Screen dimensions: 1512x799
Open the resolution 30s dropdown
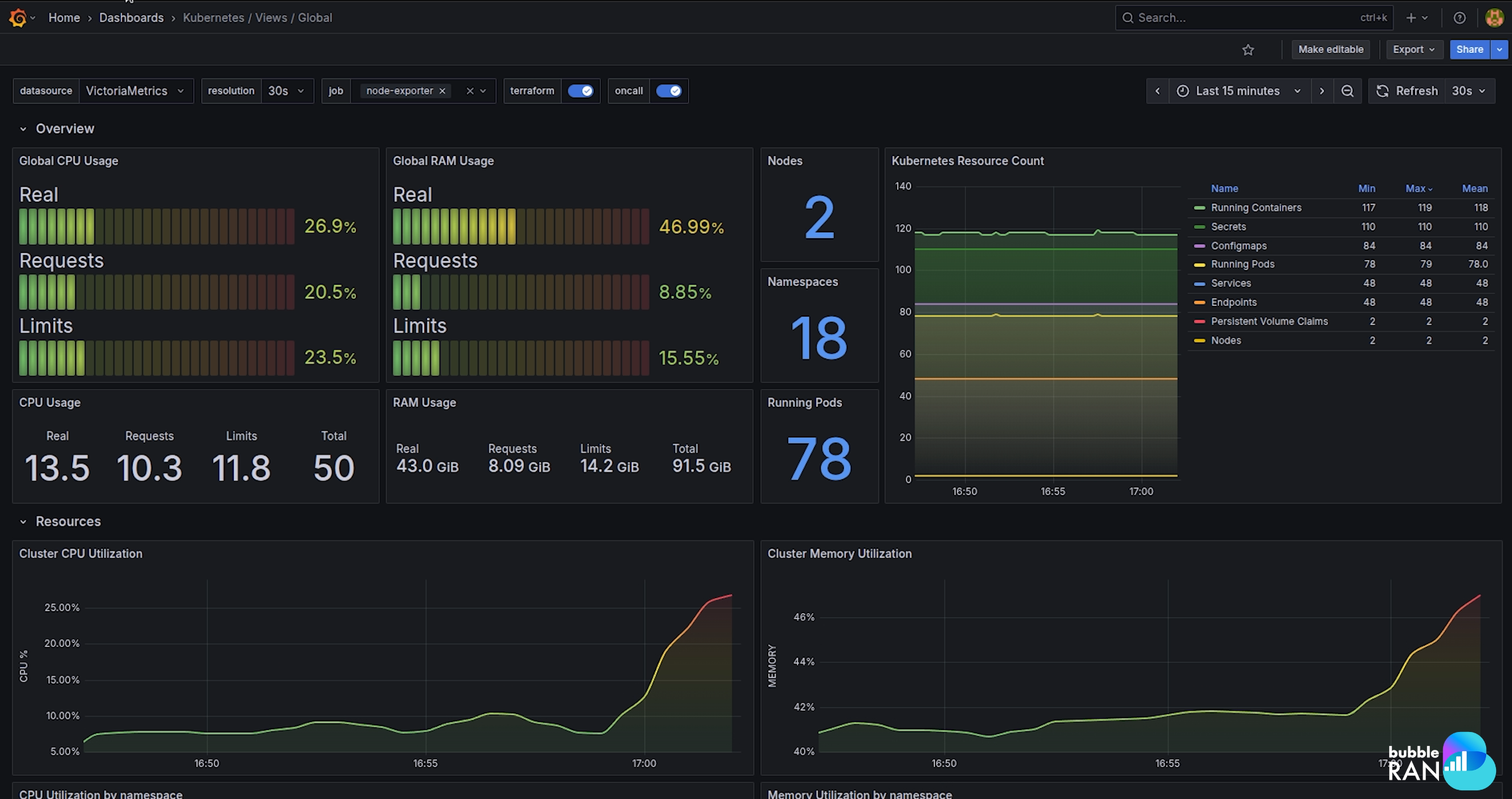tap(286, 91)
